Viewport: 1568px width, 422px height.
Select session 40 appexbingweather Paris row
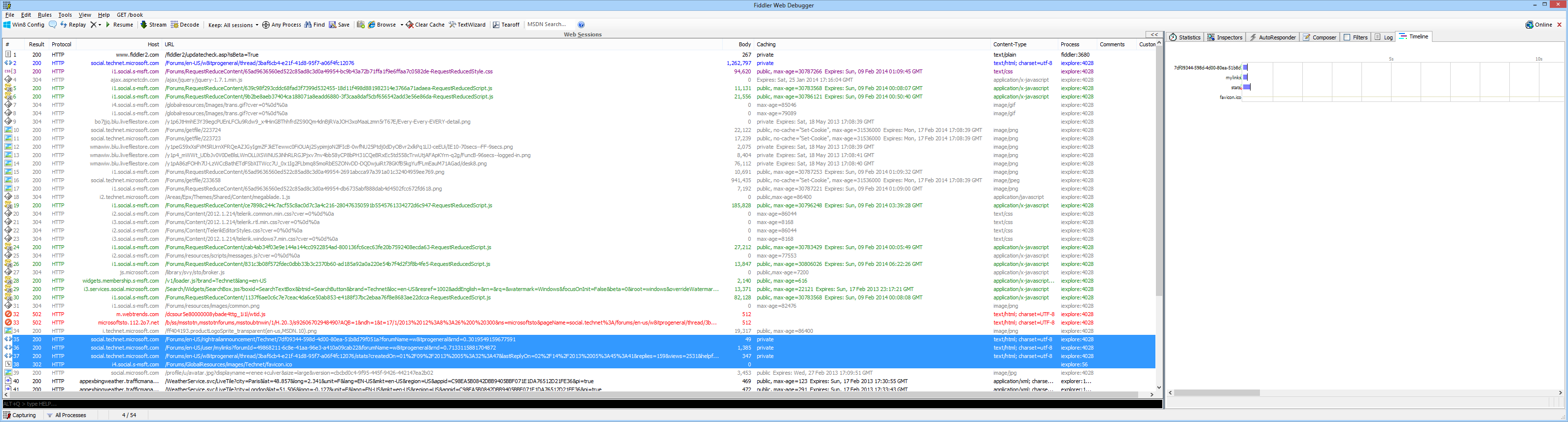pyautogui.click(x=578, y=381)
